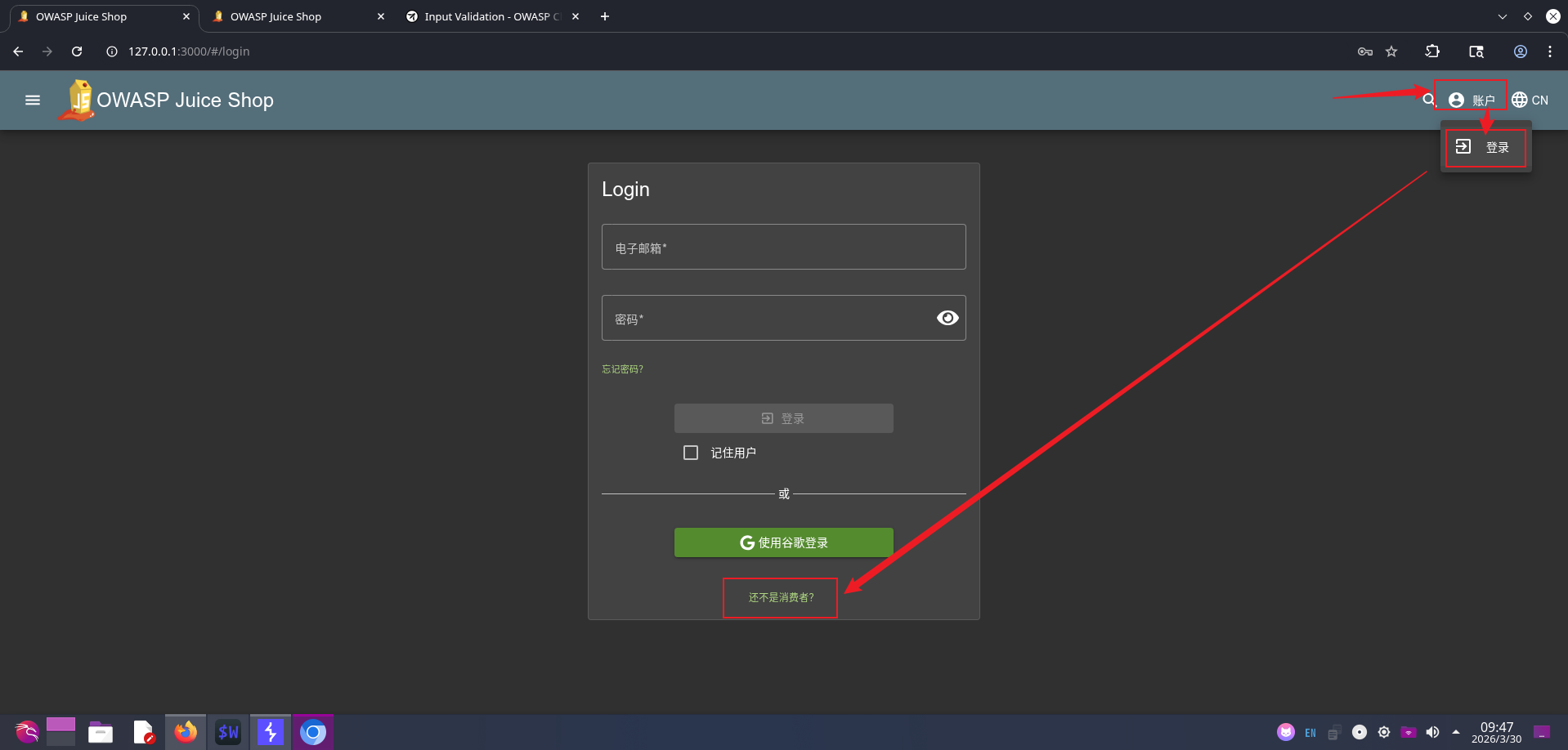Click the Juice Shop logo icon
The image size is (1568, 750).
tap(78, 100)
